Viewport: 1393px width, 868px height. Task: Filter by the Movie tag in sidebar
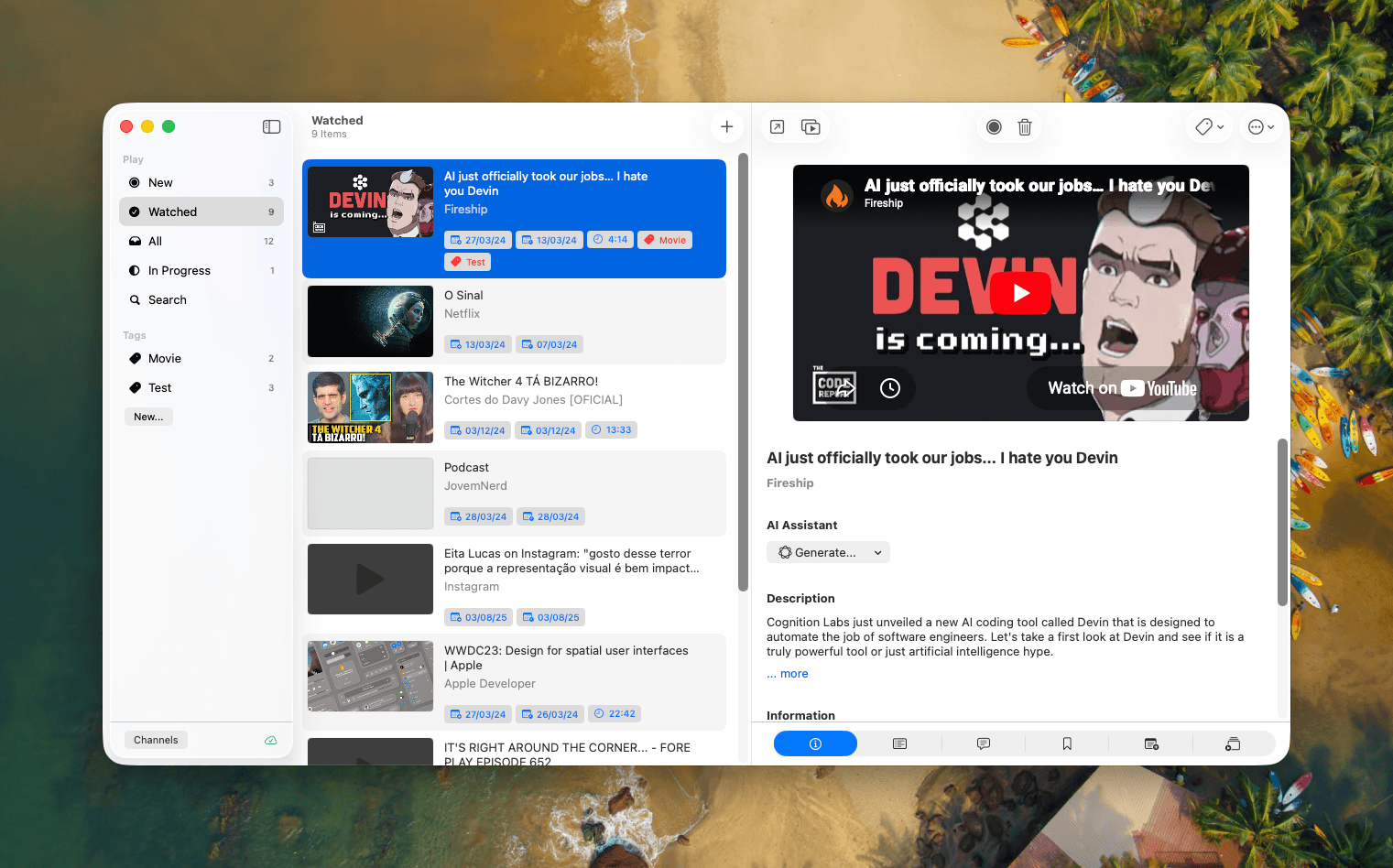coord(201,358)
